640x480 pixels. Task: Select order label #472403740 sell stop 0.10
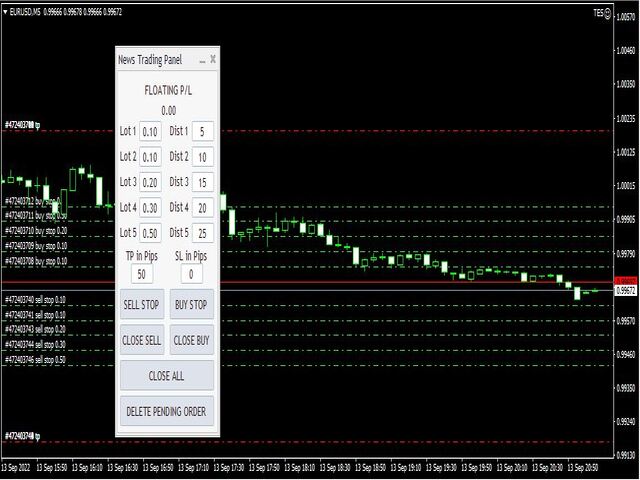pyautogui.click(x=36, y=300)
